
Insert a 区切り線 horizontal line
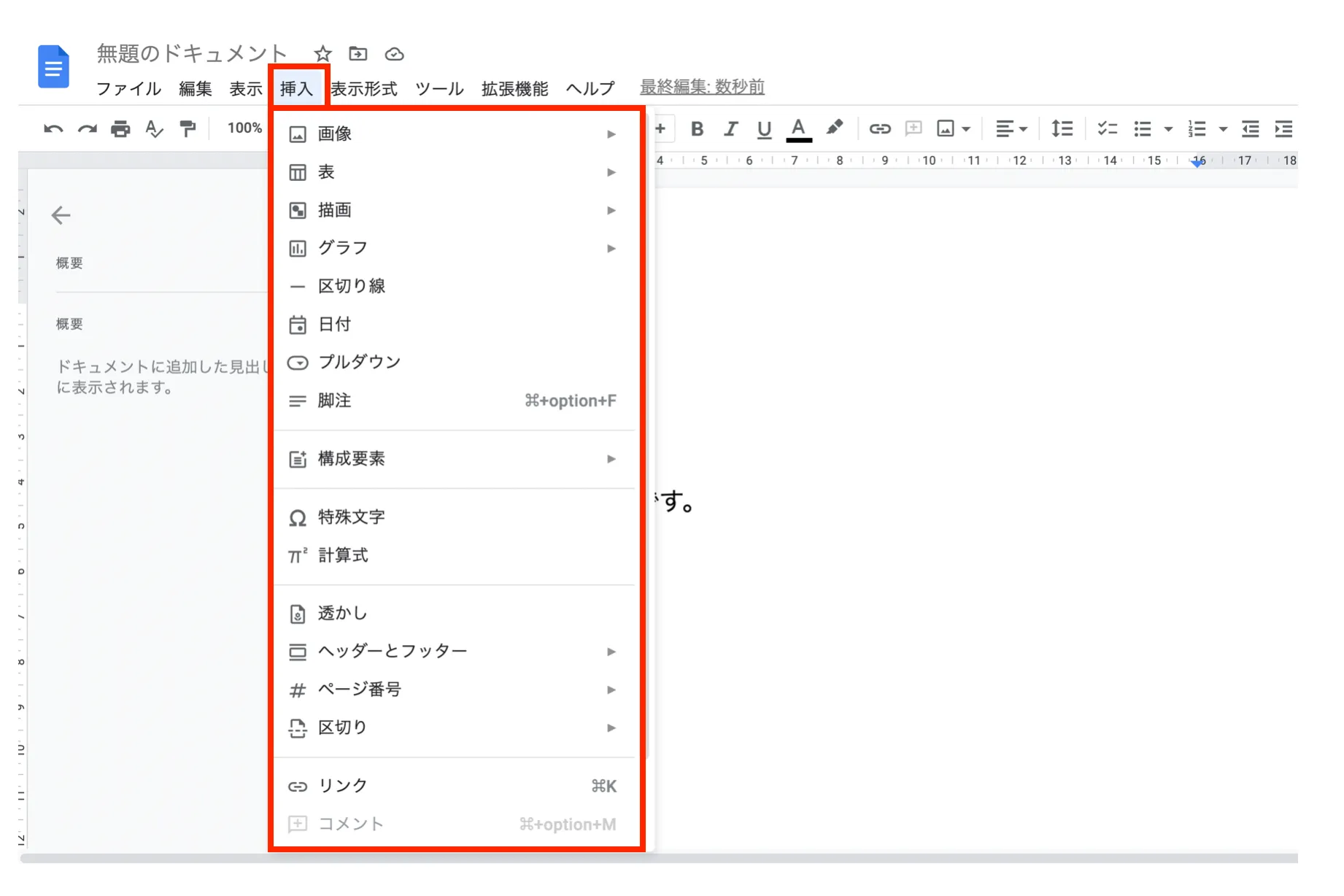(x=454, y=286)
